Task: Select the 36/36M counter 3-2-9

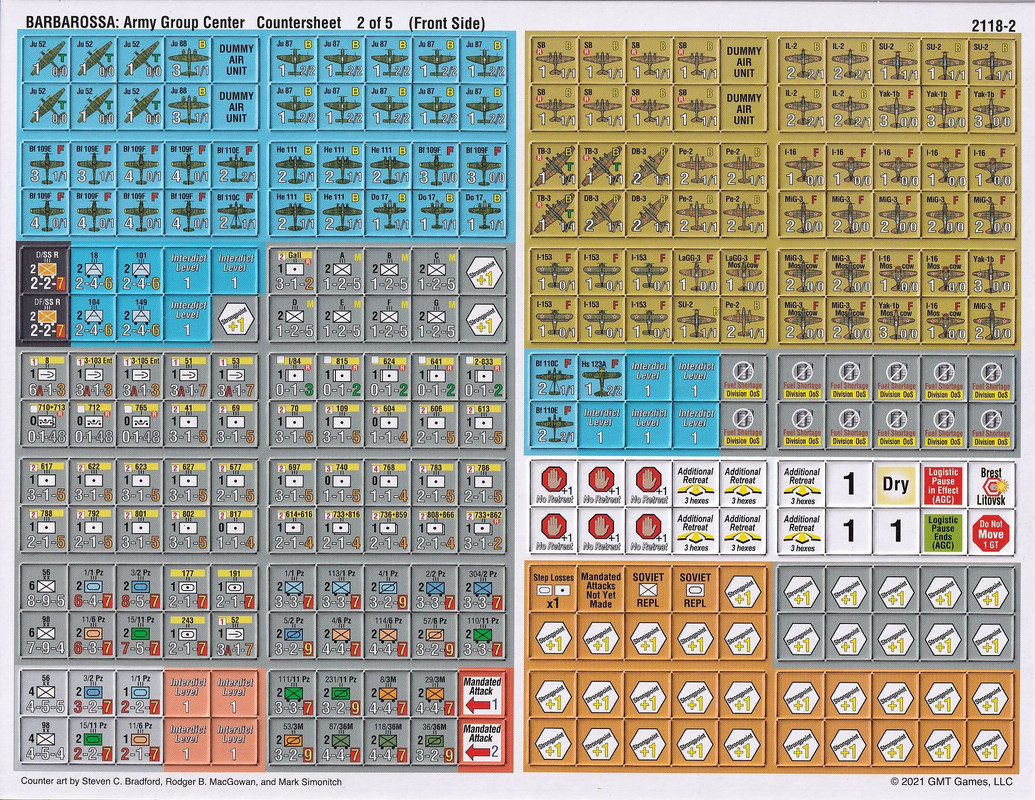Action: [x=436, y=741]
